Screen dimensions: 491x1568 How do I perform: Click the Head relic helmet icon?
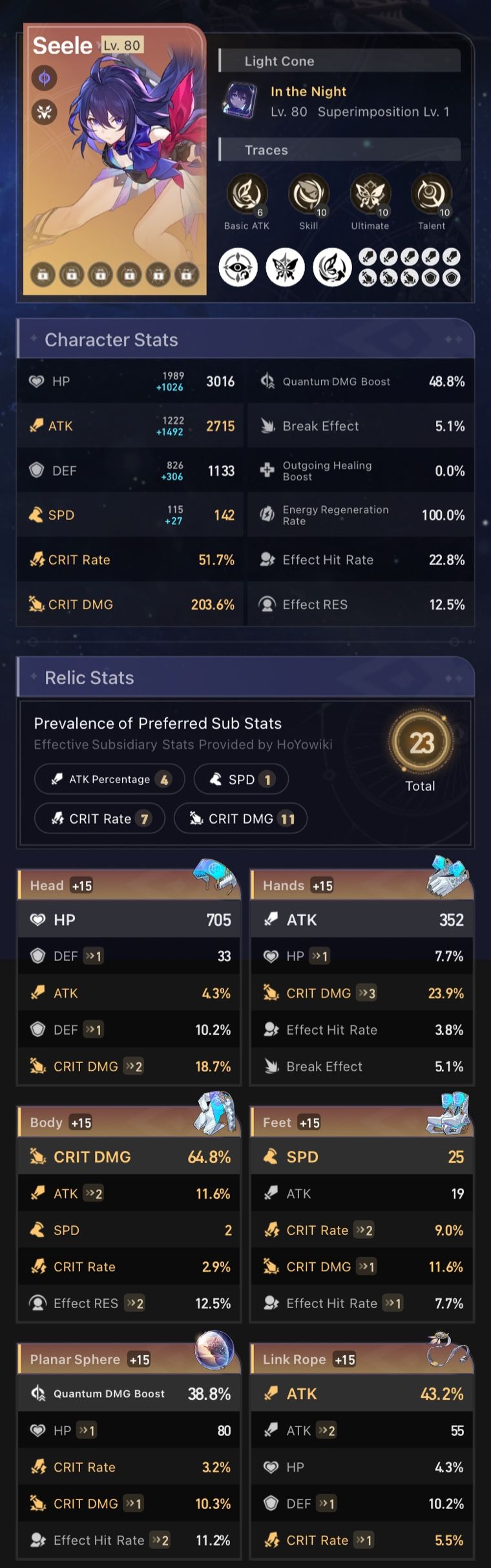[214, 876]
